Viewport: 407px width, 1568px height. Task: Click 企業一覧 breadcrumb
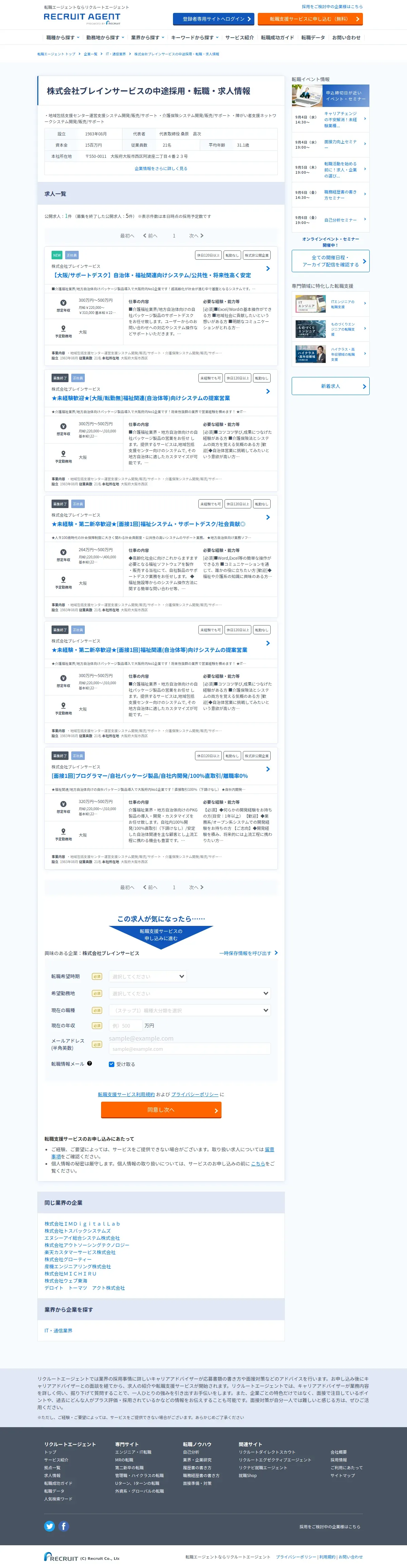point(90,54)
